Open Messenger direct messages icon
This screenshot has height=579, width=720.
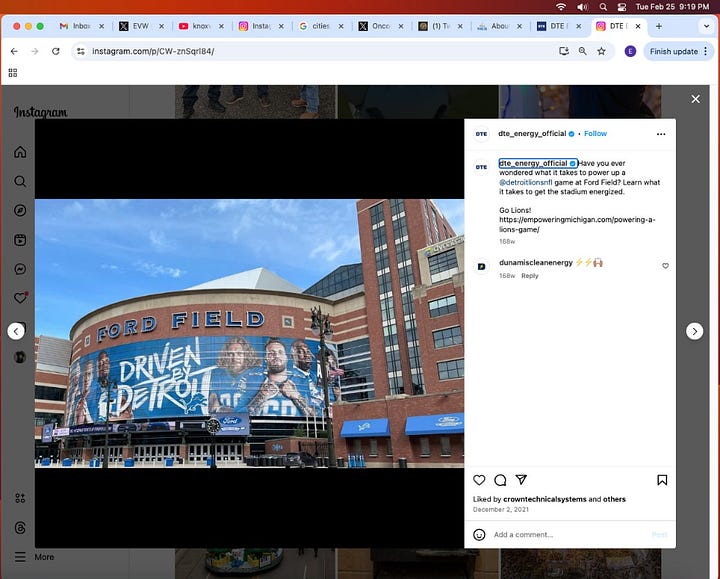20,269
